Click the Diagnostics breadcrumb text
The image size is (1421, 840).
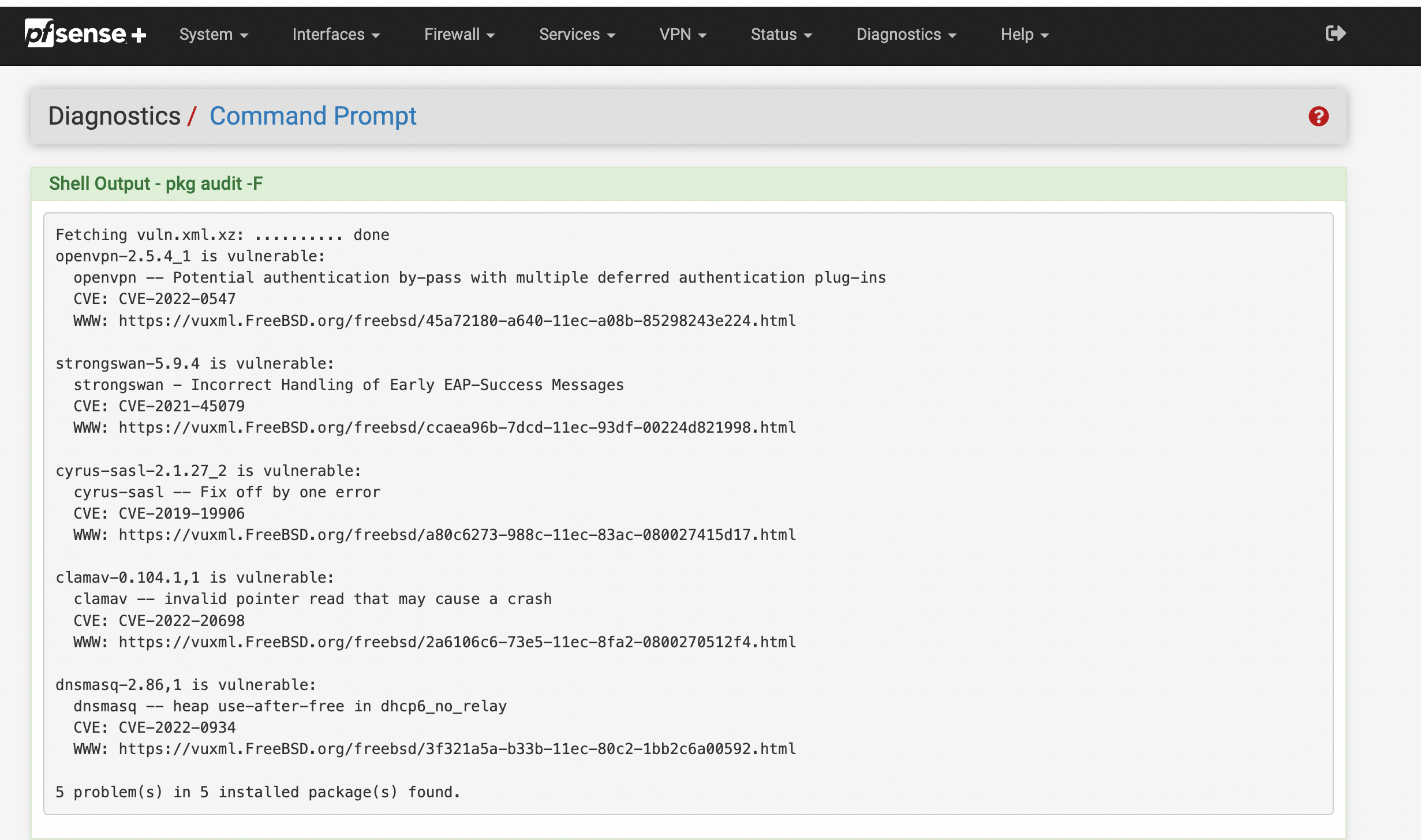pos(114,116)
